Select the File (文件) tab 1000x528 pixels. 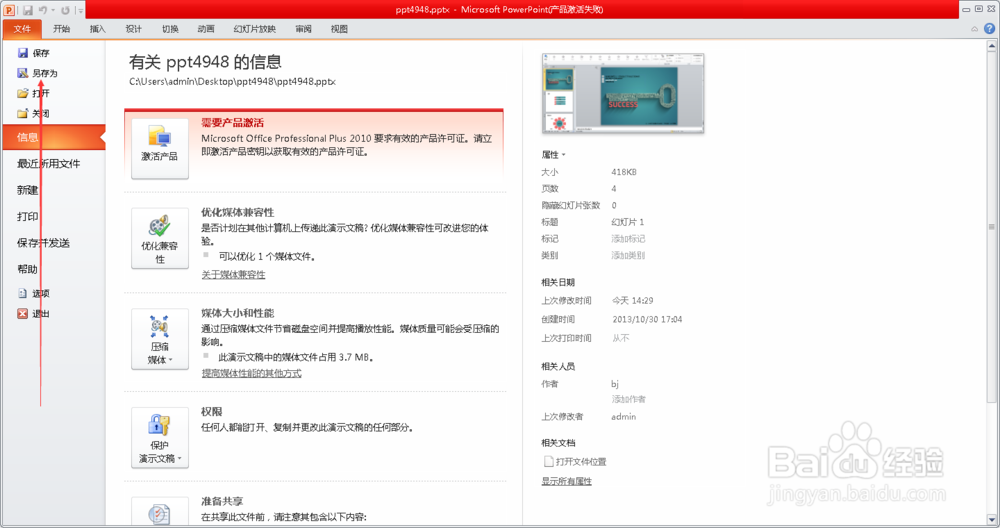tap(22, 29)
